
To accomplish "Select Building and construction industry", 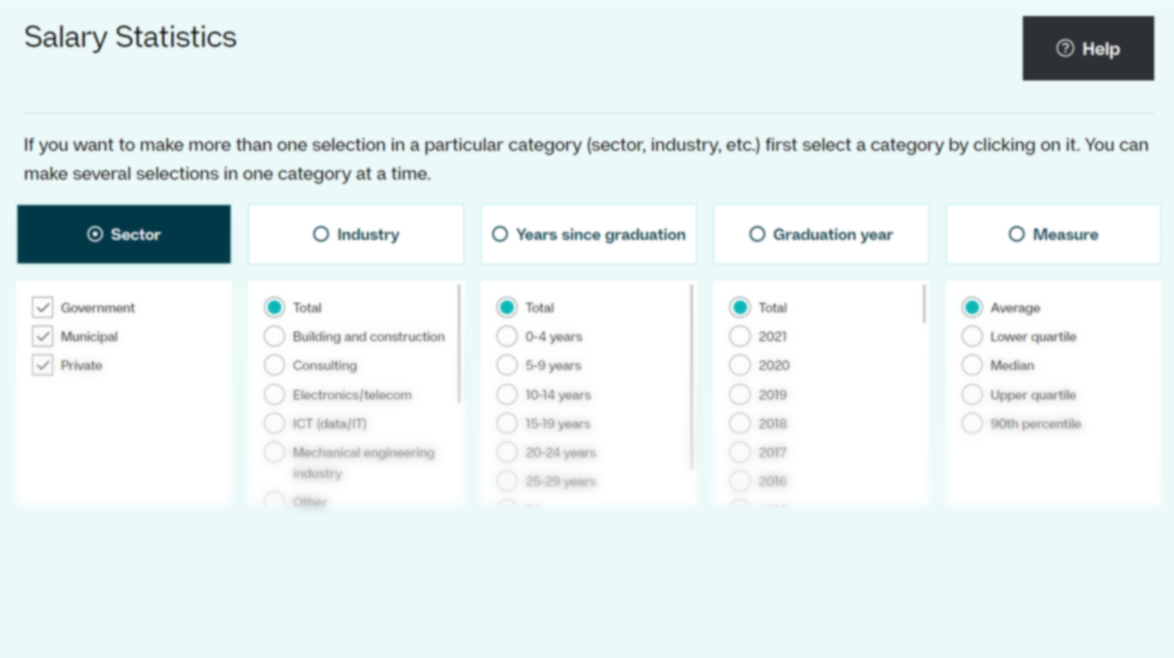I will (x=274, y=337).
